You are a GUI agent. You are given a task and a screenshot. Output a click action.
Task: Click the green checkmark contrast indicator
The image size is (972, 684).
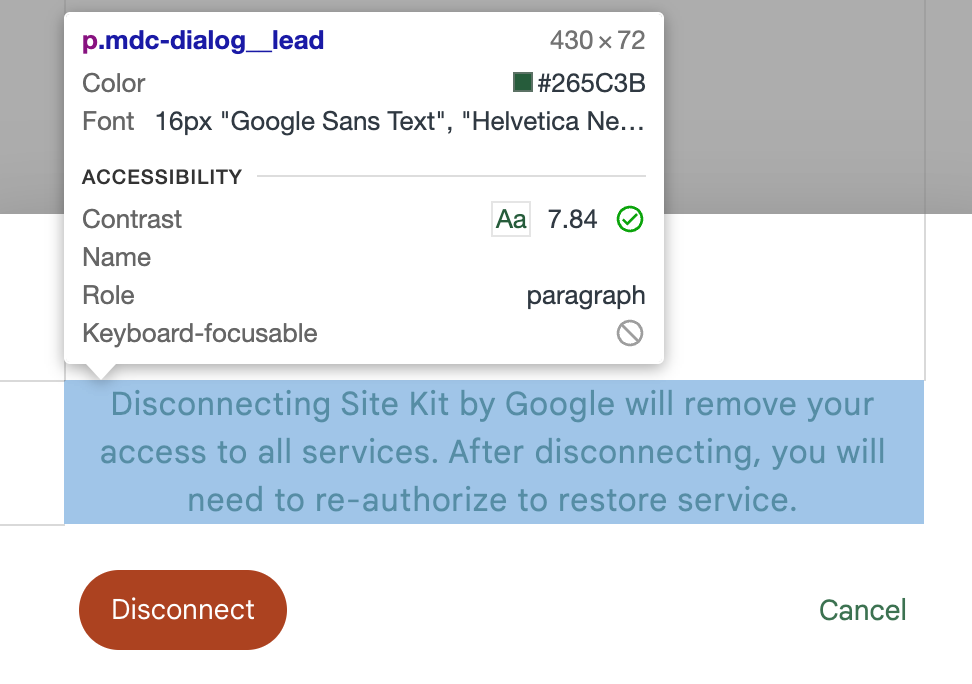630,219
